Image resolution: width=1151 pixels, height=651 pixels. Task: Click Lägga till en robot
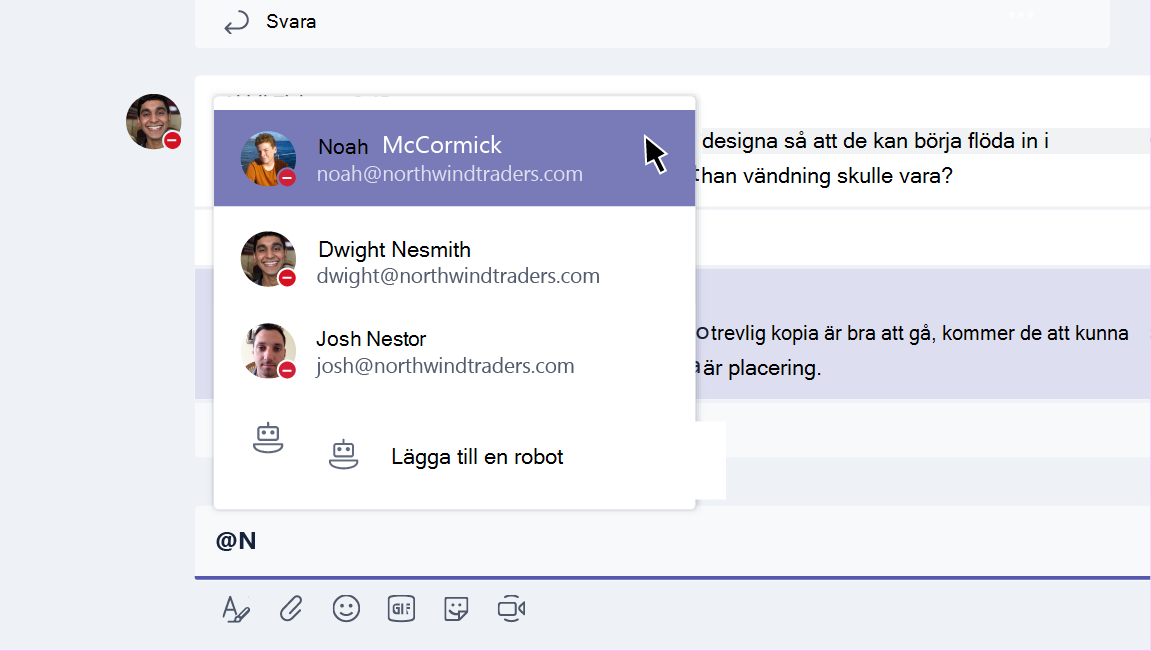[x=477, y=457]
